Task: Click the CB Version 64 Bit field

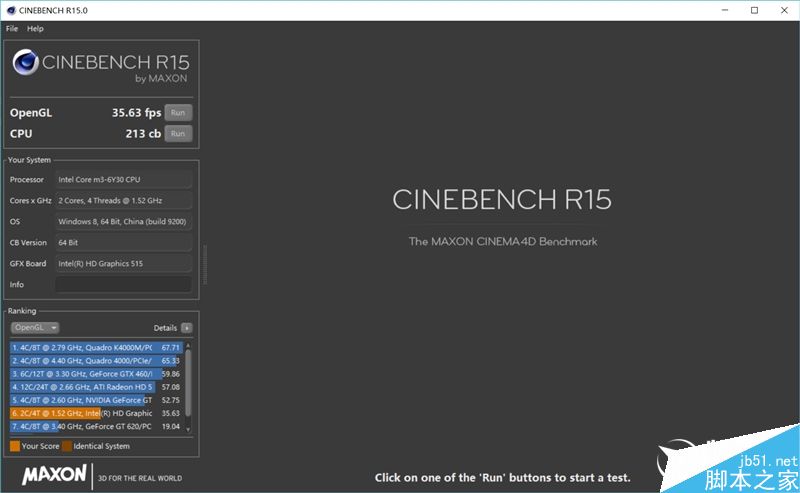Action: (x=123, y=242)
